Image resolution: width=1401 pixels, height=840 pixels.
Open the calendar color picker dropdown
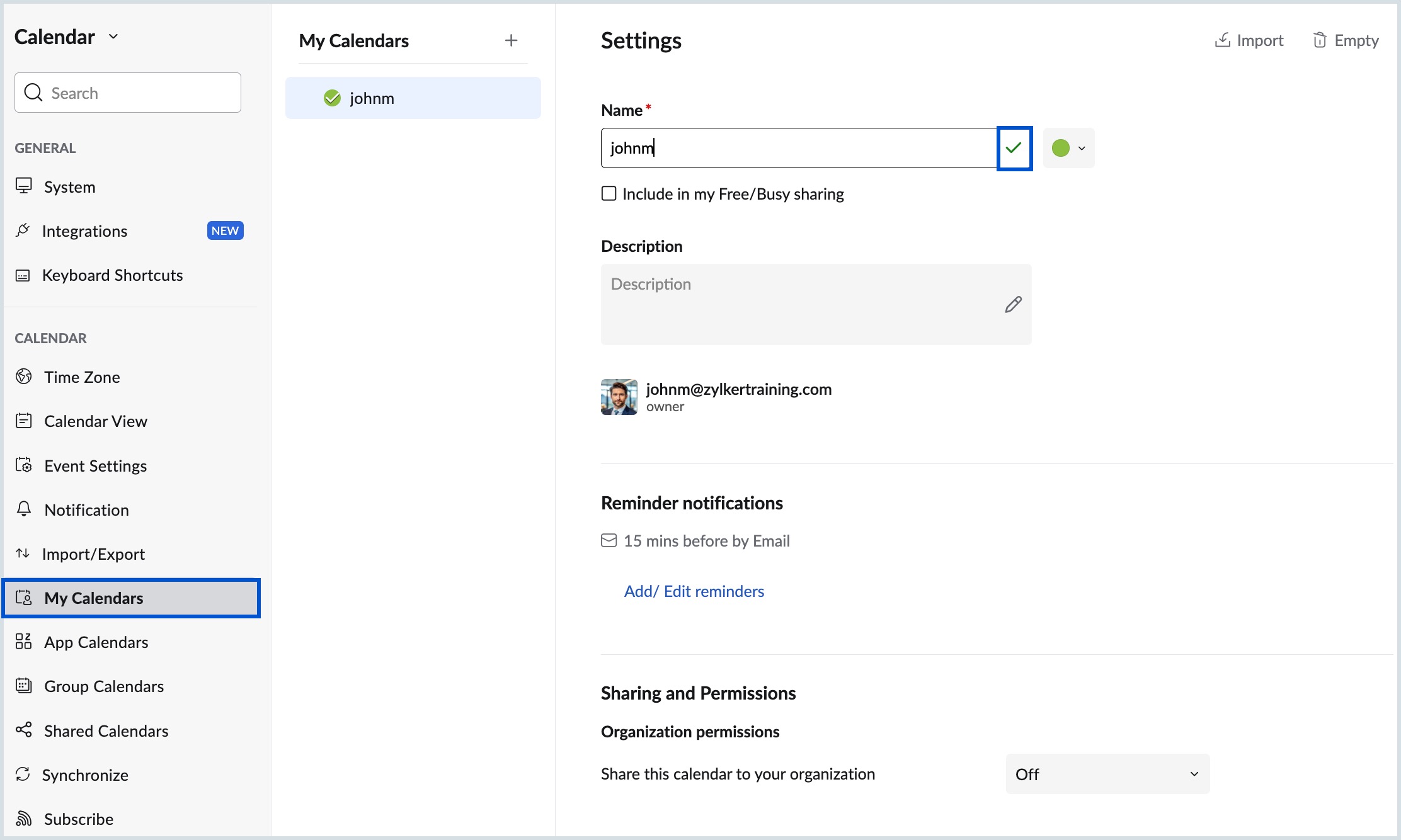click(x=1068, y=148)
